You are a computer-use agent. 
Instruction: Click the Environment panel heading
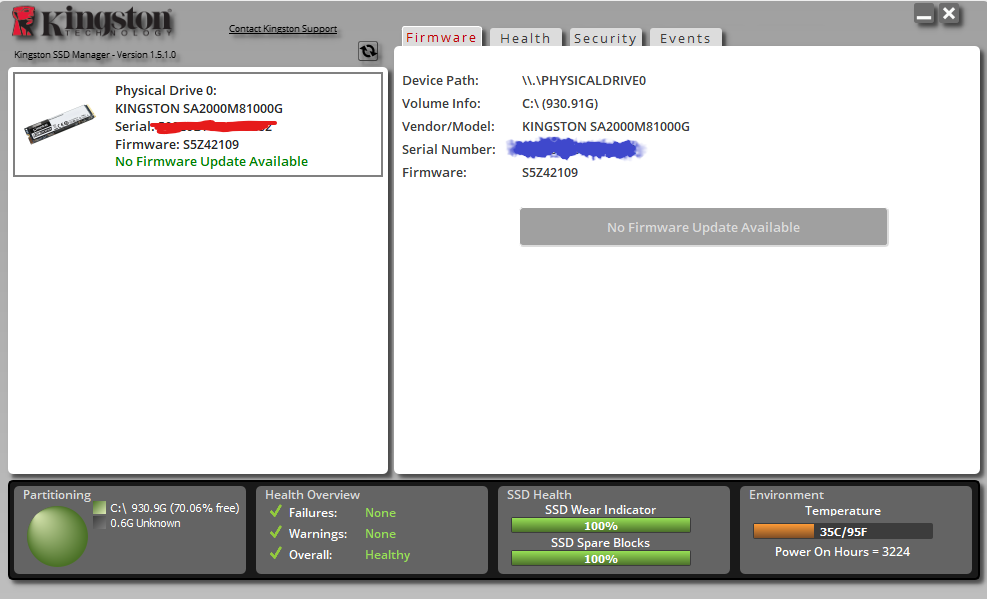[786, 495]
